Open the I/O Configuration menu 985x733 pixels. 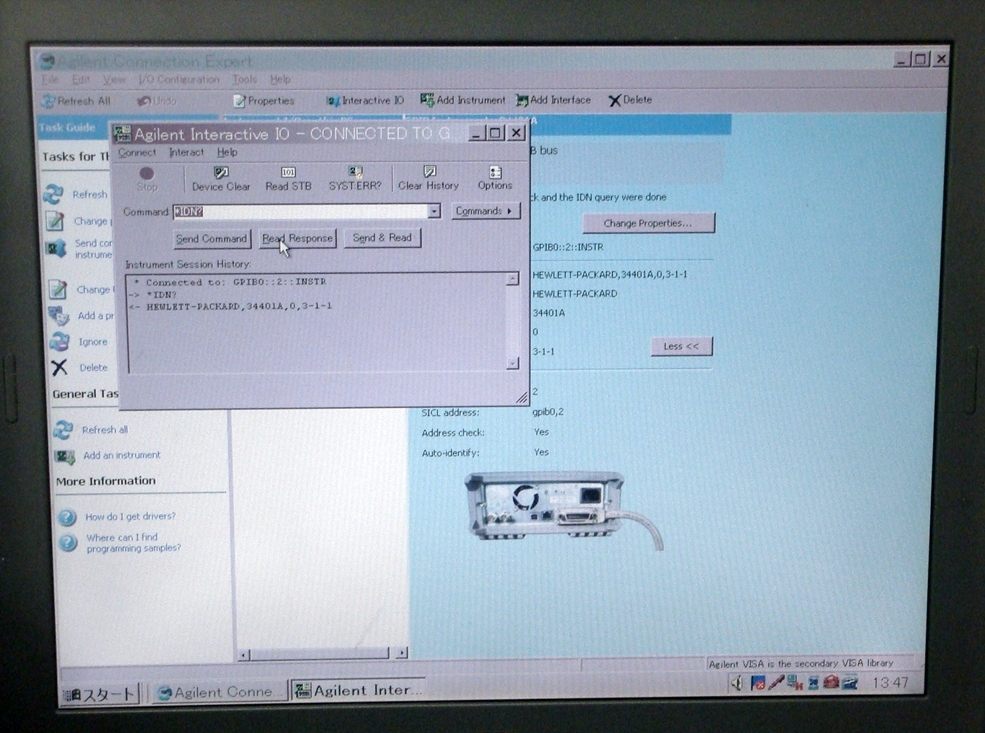pyautogui.click(x=179, y=80)
